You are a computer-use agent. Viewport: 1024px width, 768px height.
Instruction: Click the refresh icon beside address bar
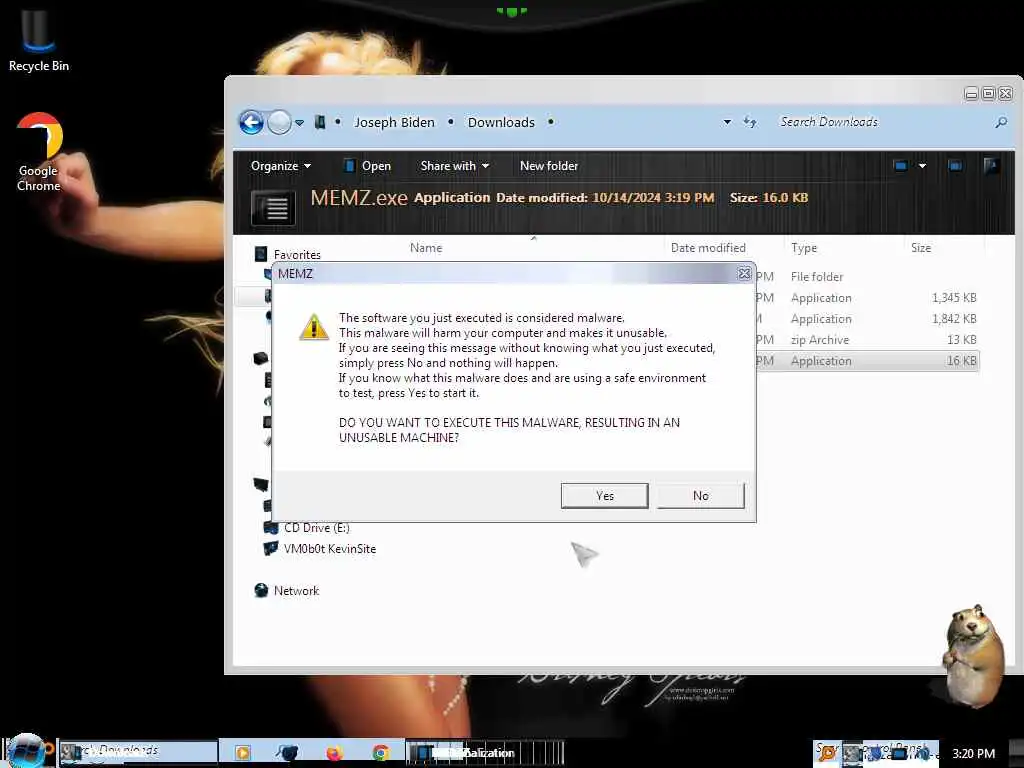tap(750, 122)
